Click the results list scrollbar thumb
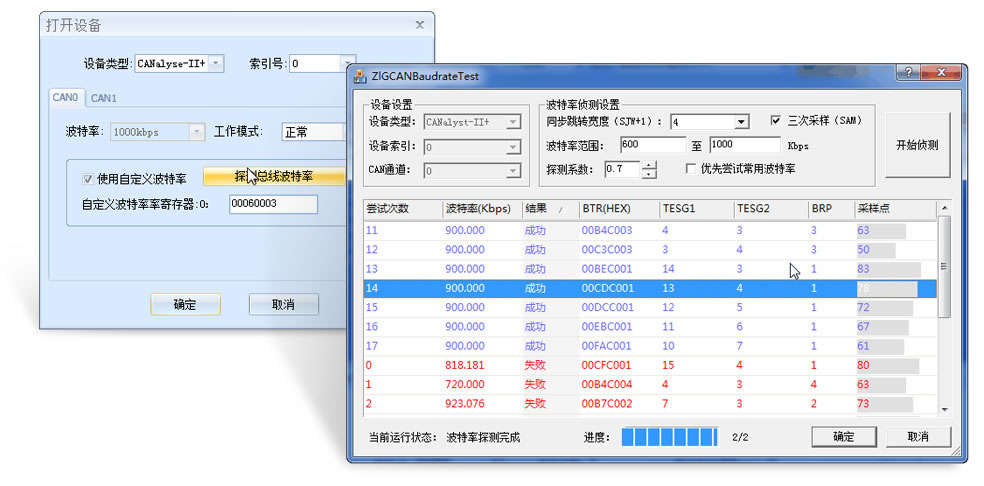 [x=944, y=266]
